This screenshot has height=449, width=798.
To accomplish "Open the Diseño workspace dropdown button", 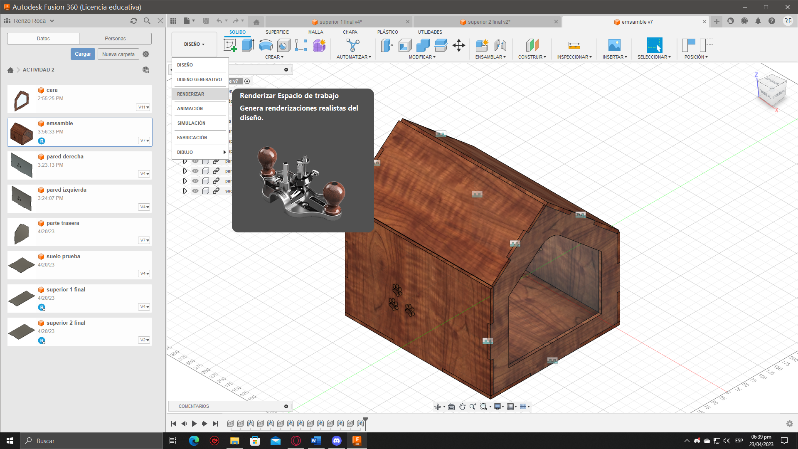I will coord(193,44).
